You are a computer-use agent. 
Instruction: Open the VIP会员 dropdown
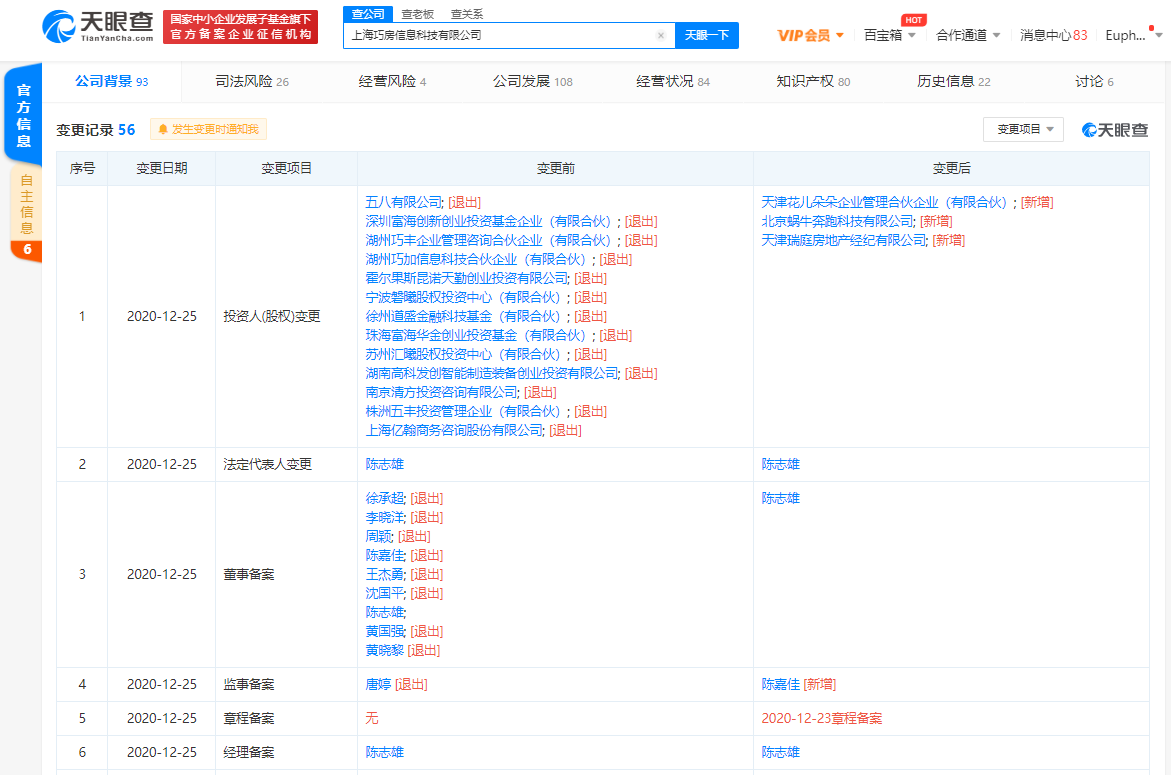(x=810, y=35)
